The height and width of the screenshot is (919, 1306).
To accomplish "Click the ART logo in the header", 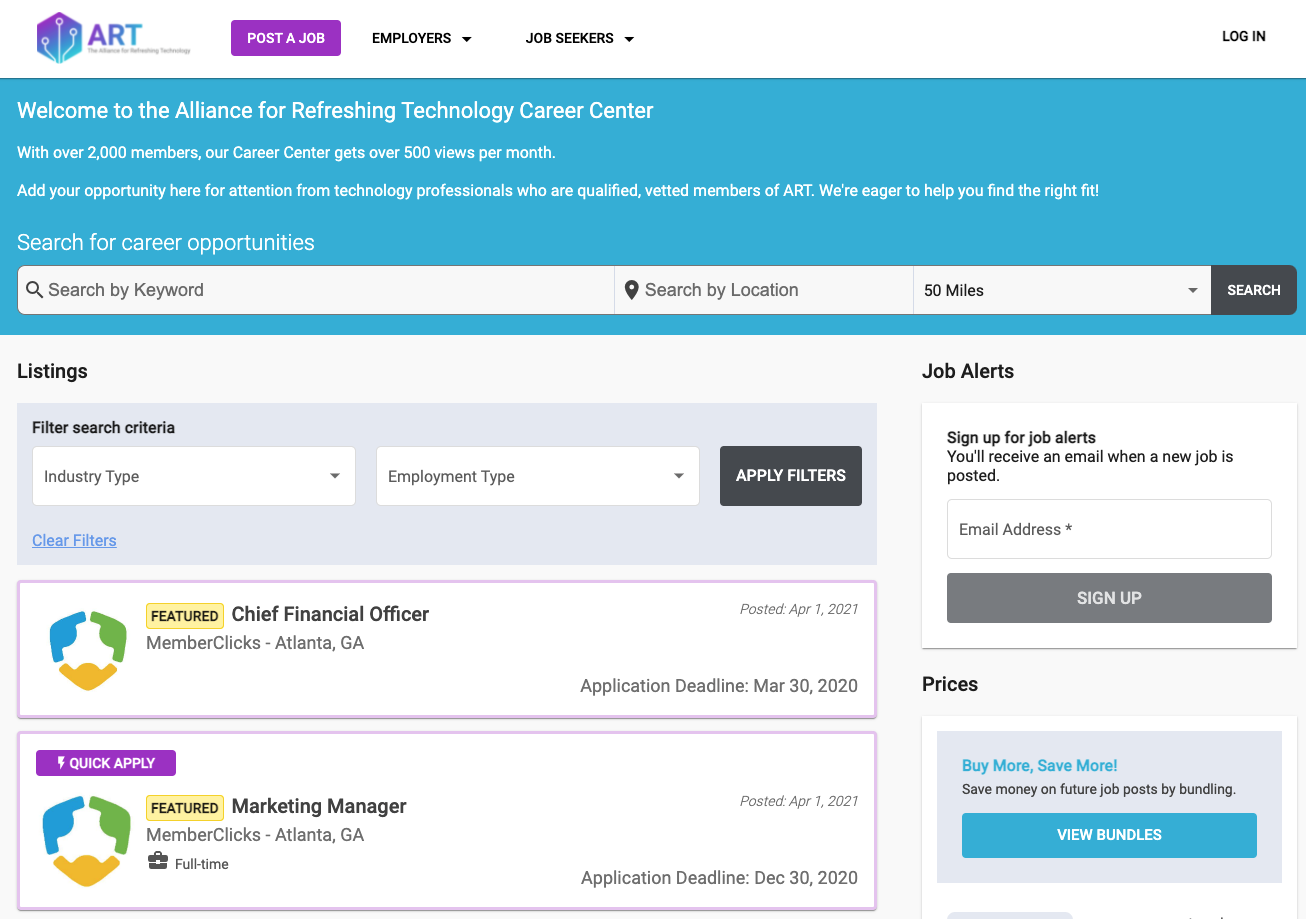I will point(113,38).
